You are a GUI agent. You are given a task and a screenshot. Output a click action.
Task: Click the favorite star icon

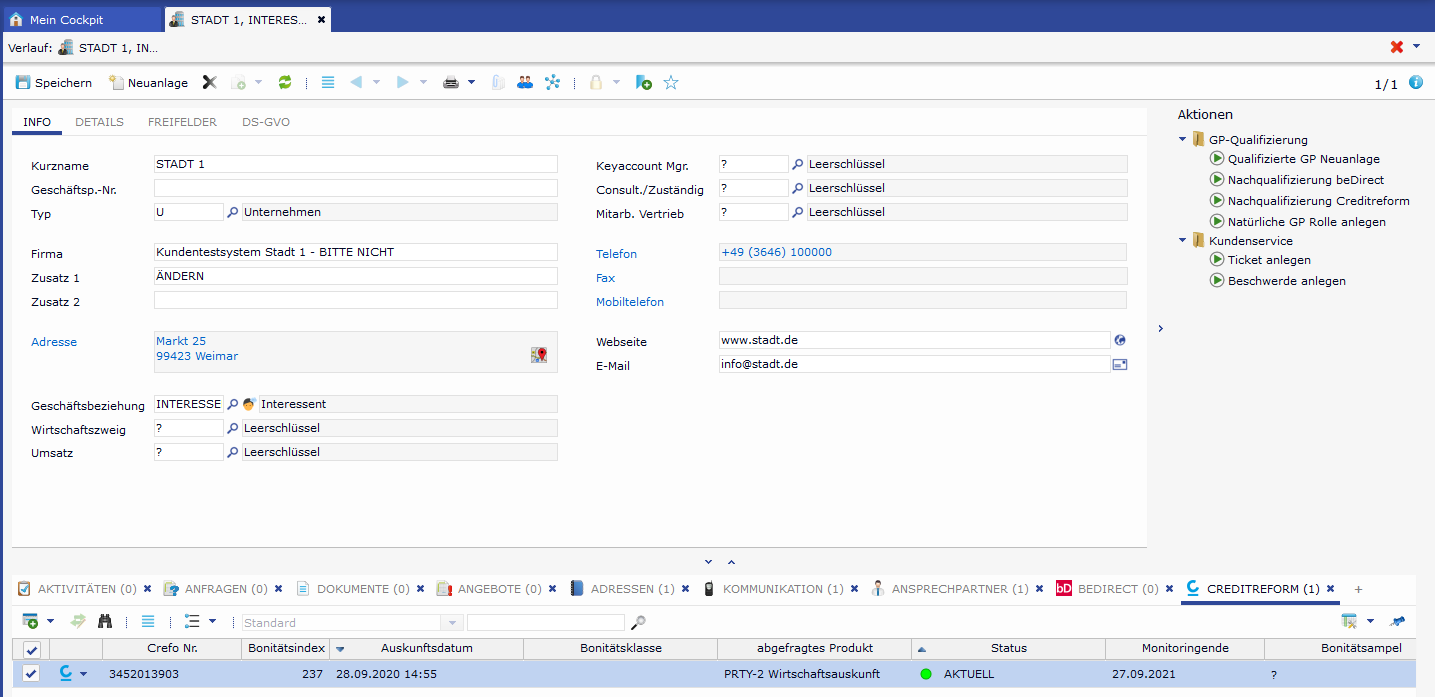tap(671, 83)
